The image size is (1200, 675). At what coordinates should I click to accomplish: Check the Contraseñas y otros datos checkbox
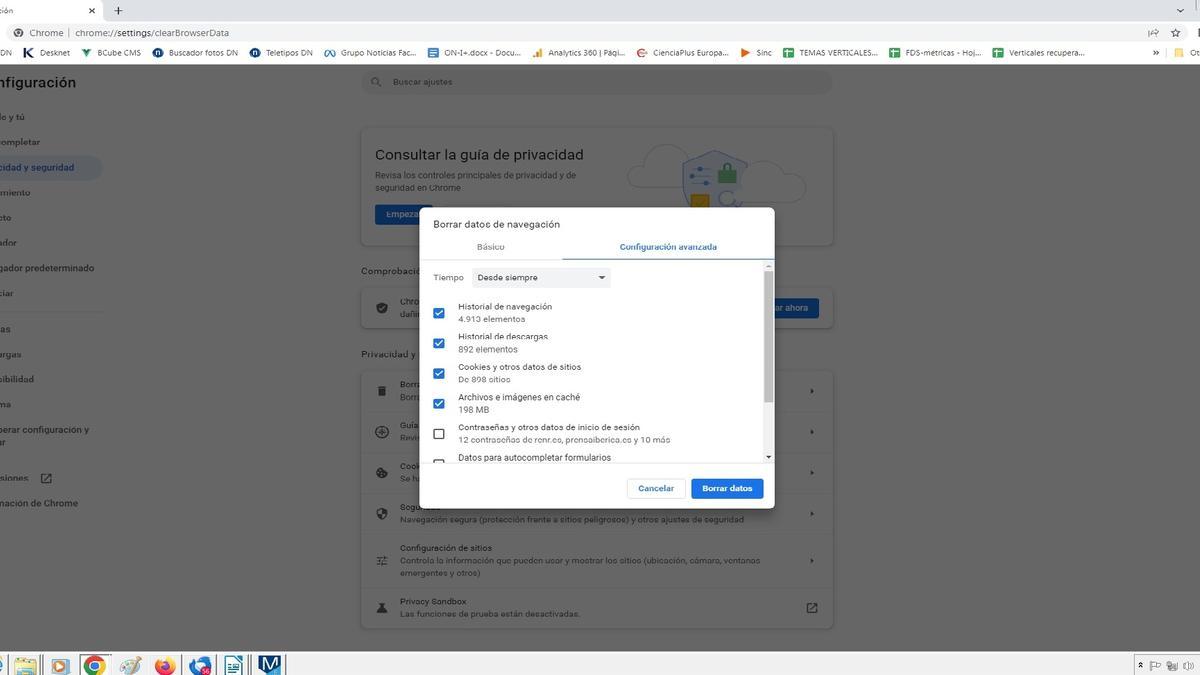point(439,434)
